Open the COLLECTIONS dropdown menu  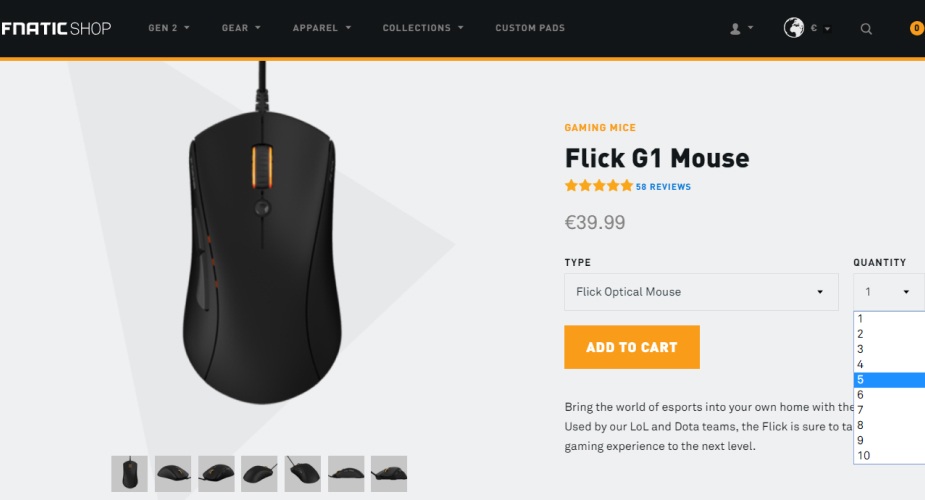423,28
